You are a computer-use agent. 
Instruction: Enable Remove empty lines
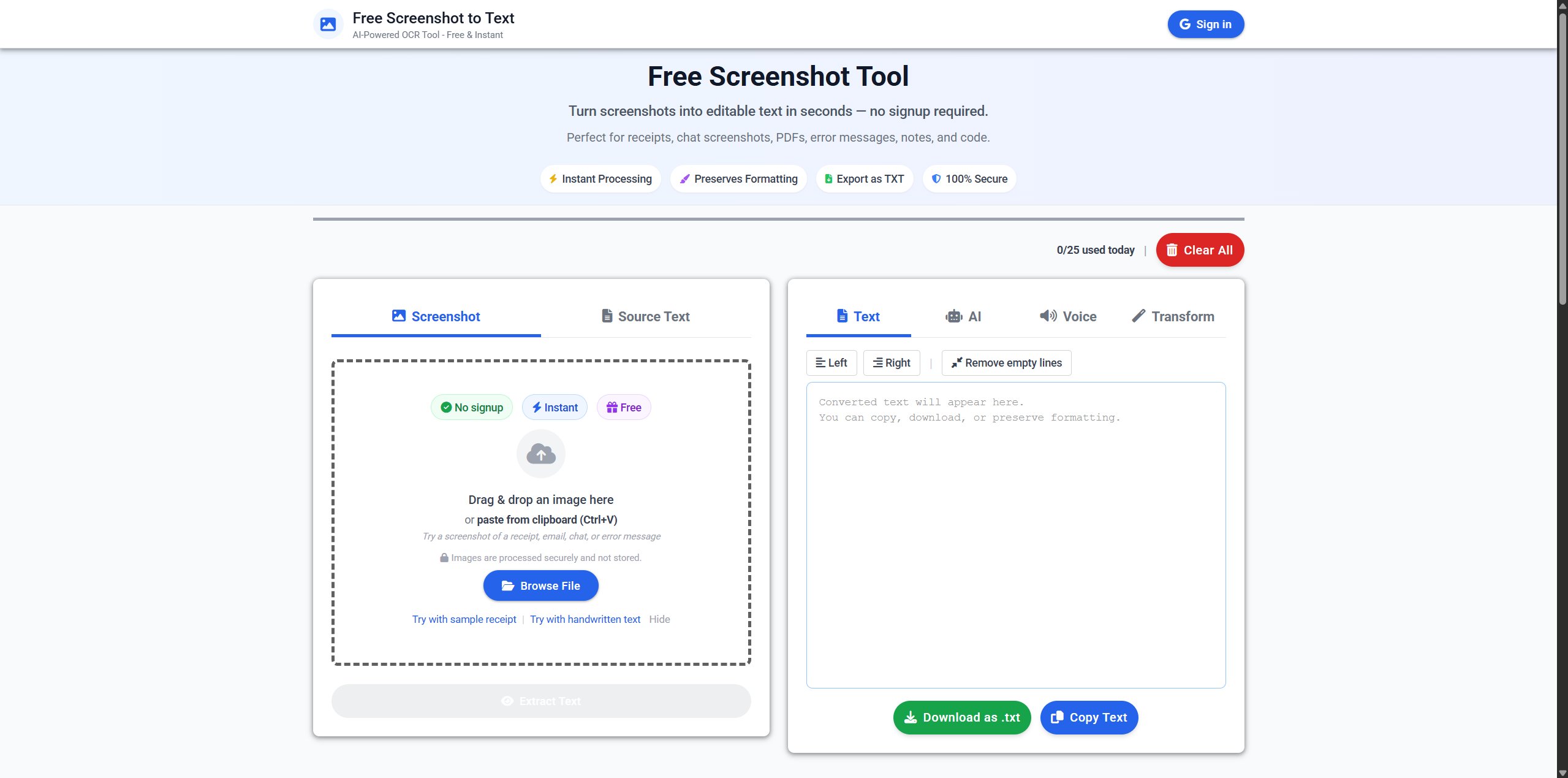(x=1006, y=362)
